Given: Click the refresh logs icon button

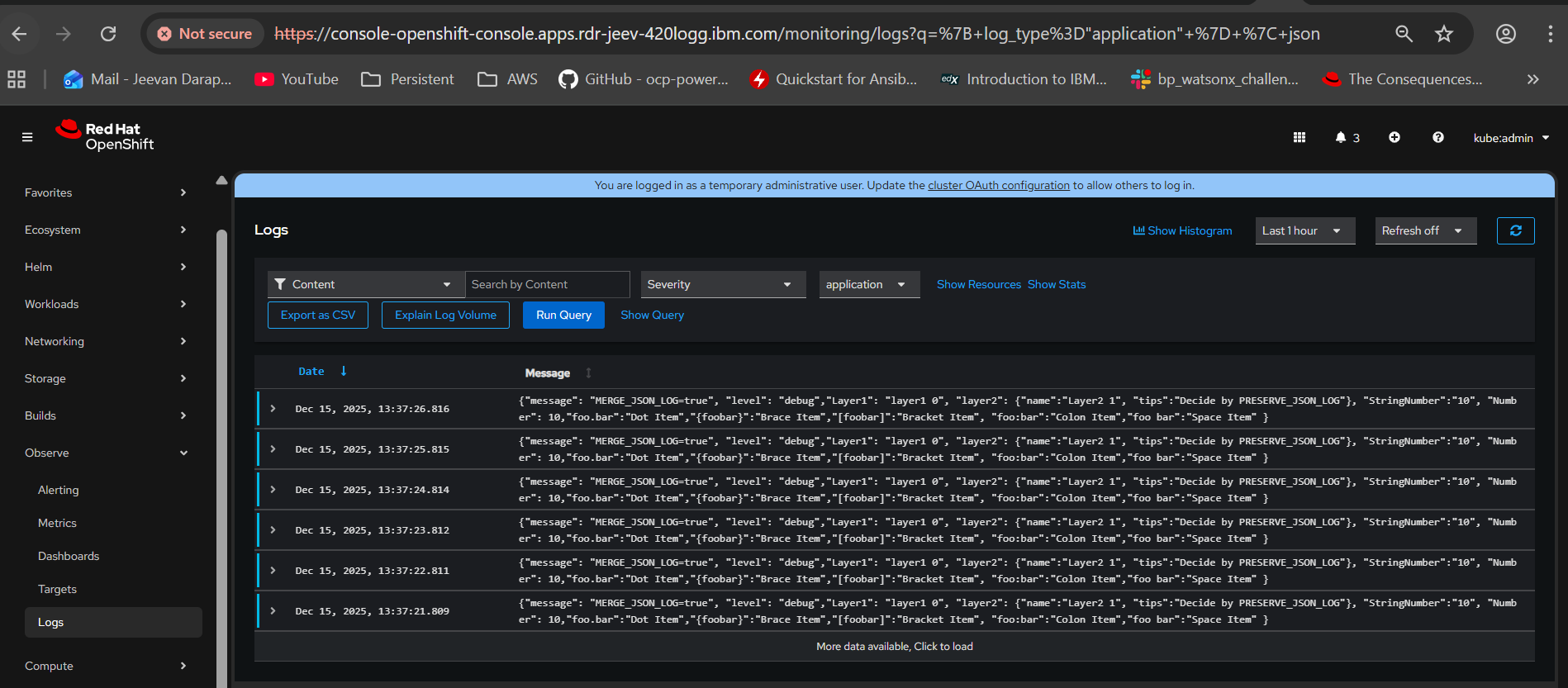Looking at the screenshot, I should pos(1515,231).
